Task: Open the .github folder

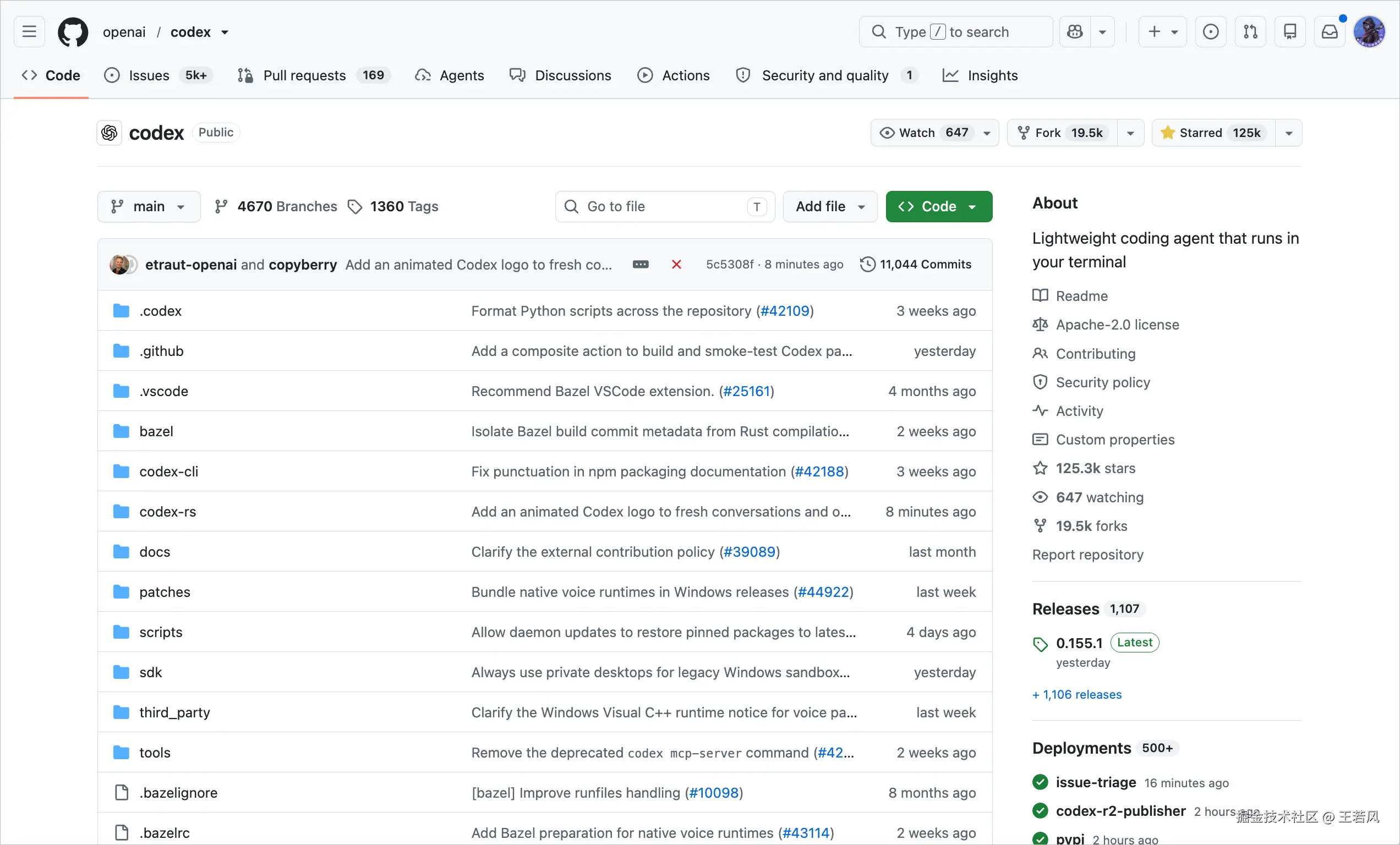Action: (162, 352)
